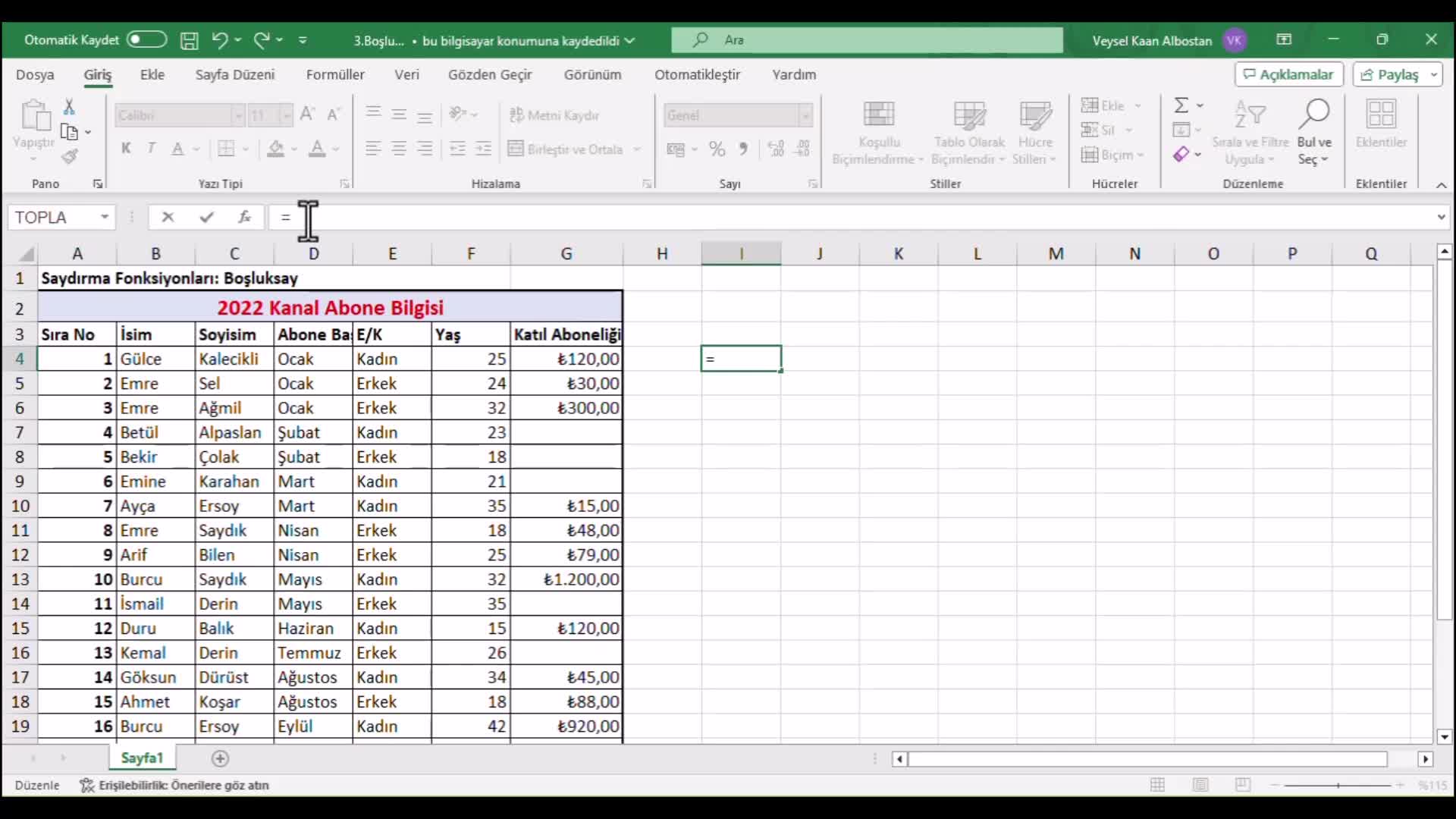The width and height of the screenshot is (1456, 819).
Task: Click the Page Layout view icon
Action: [x=1200, y=785]
